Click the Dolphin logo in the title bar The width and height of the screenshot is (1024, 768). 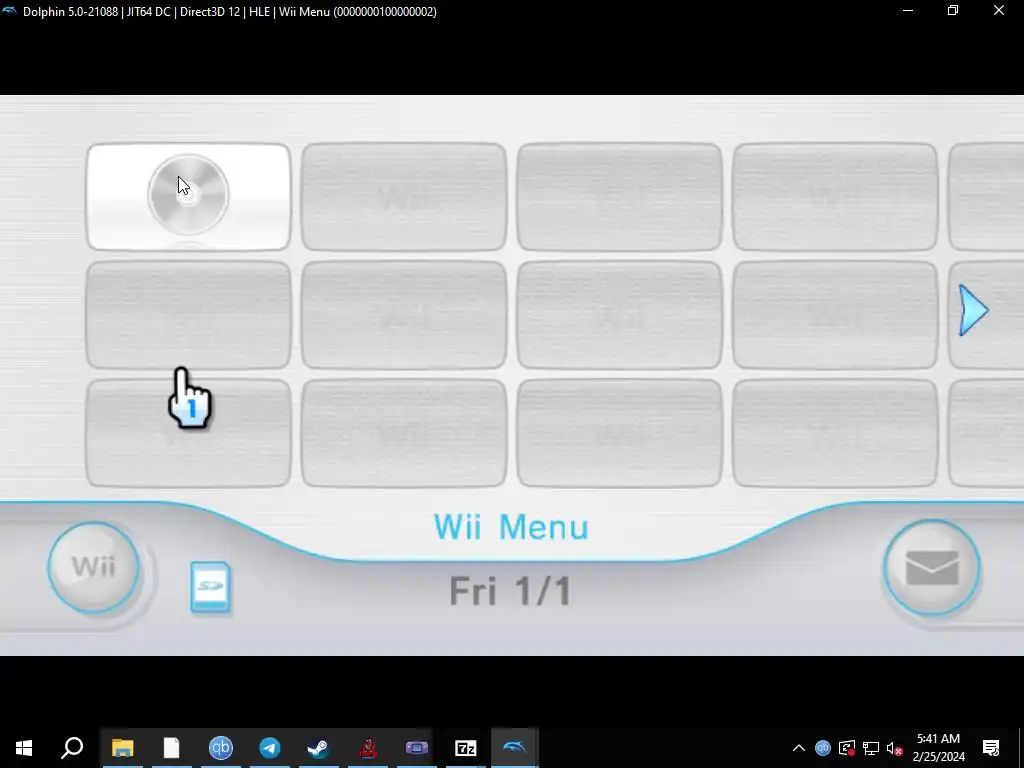9,11
